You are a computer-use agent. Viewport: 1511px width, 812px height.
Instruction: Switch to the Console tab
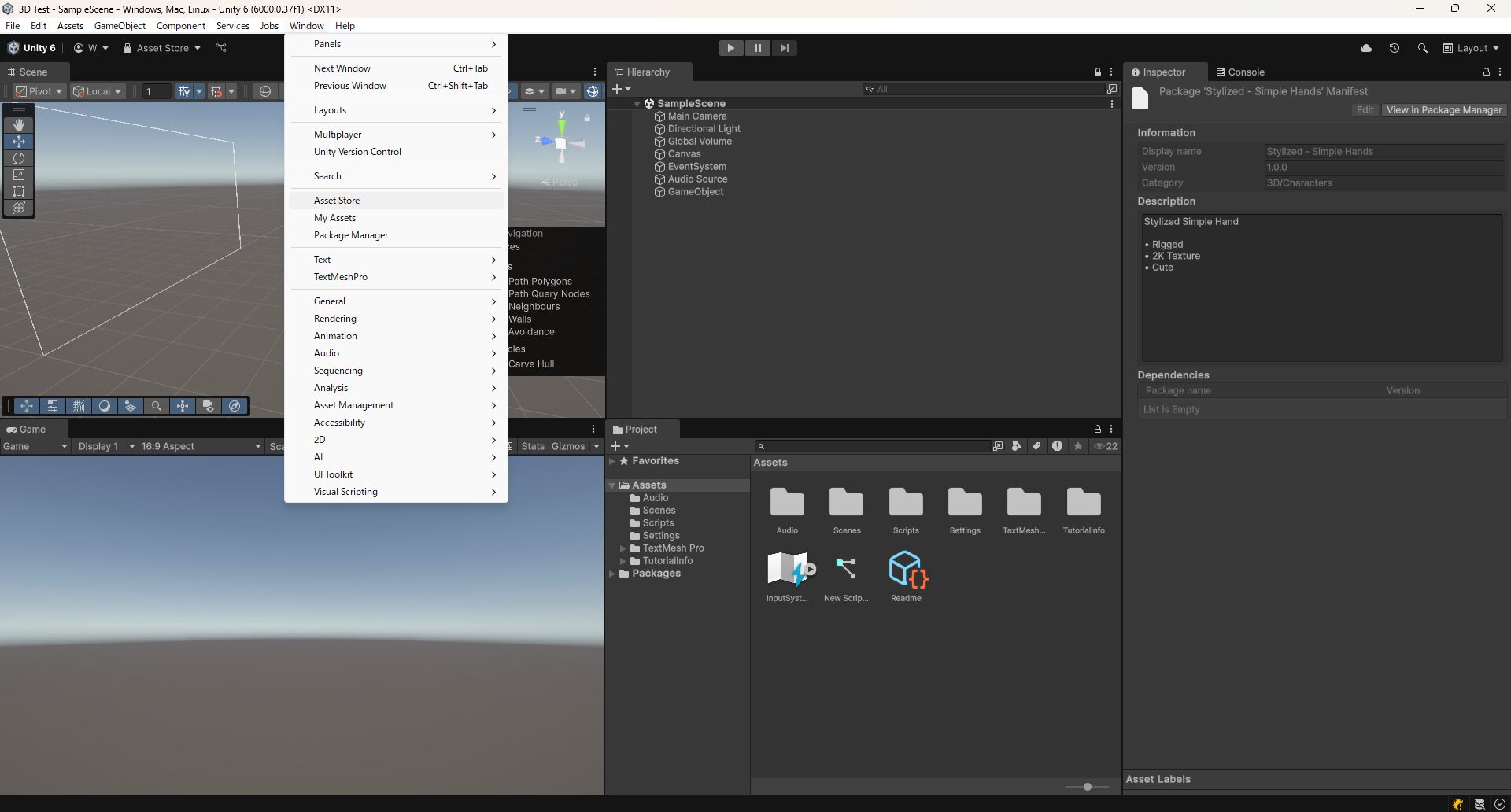coord(1240,72)
